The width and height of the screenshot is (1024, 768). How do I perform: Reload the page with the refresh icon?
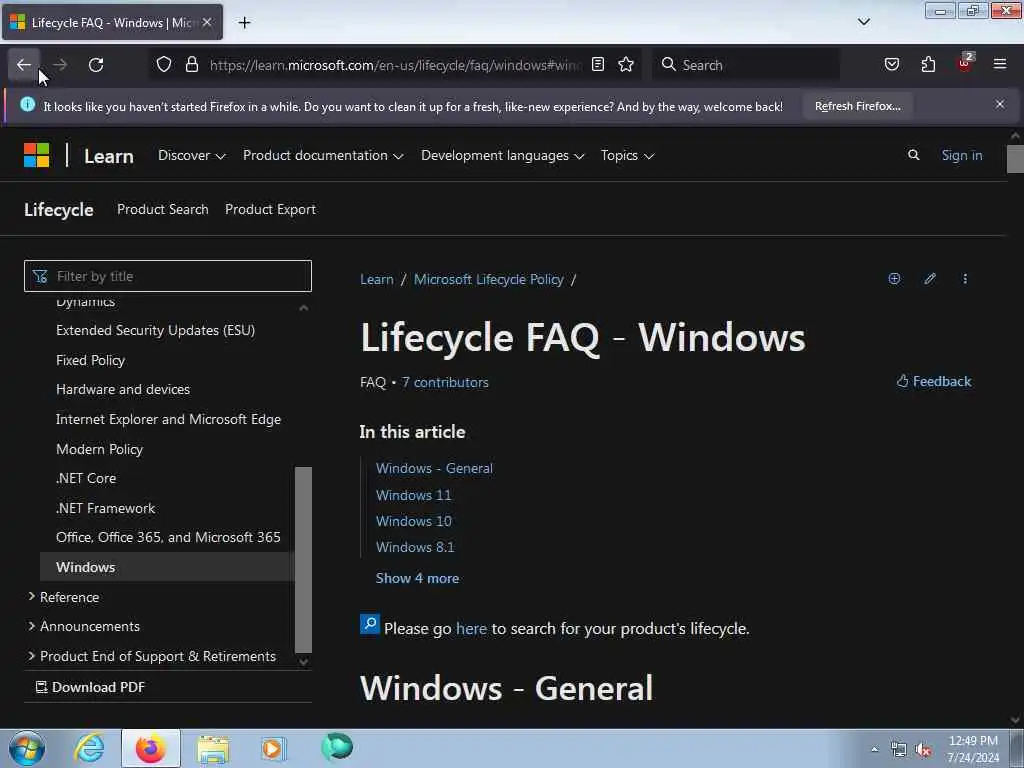click(96, 65)
